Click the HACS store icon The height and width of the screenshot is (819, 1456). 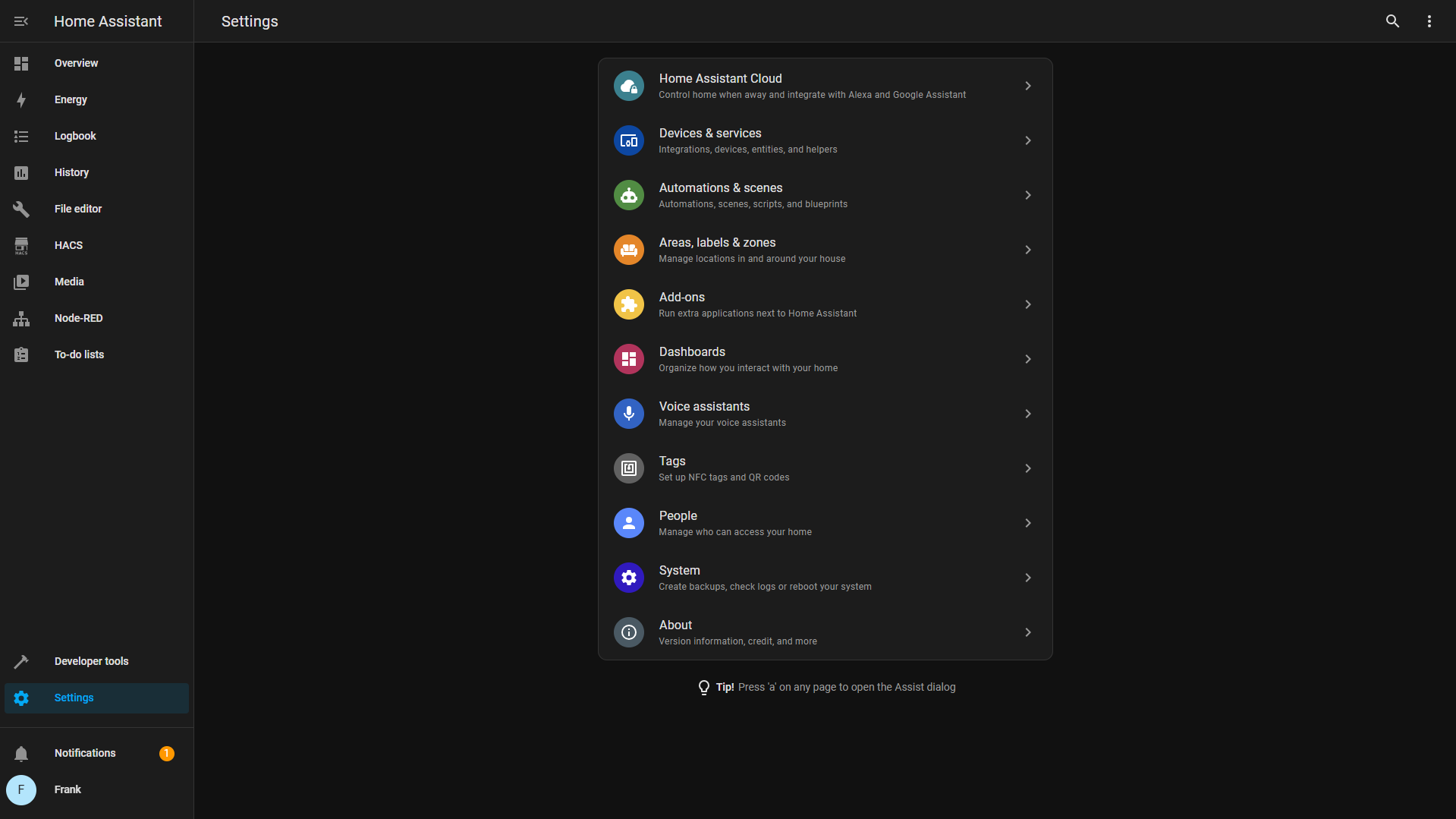21,246
